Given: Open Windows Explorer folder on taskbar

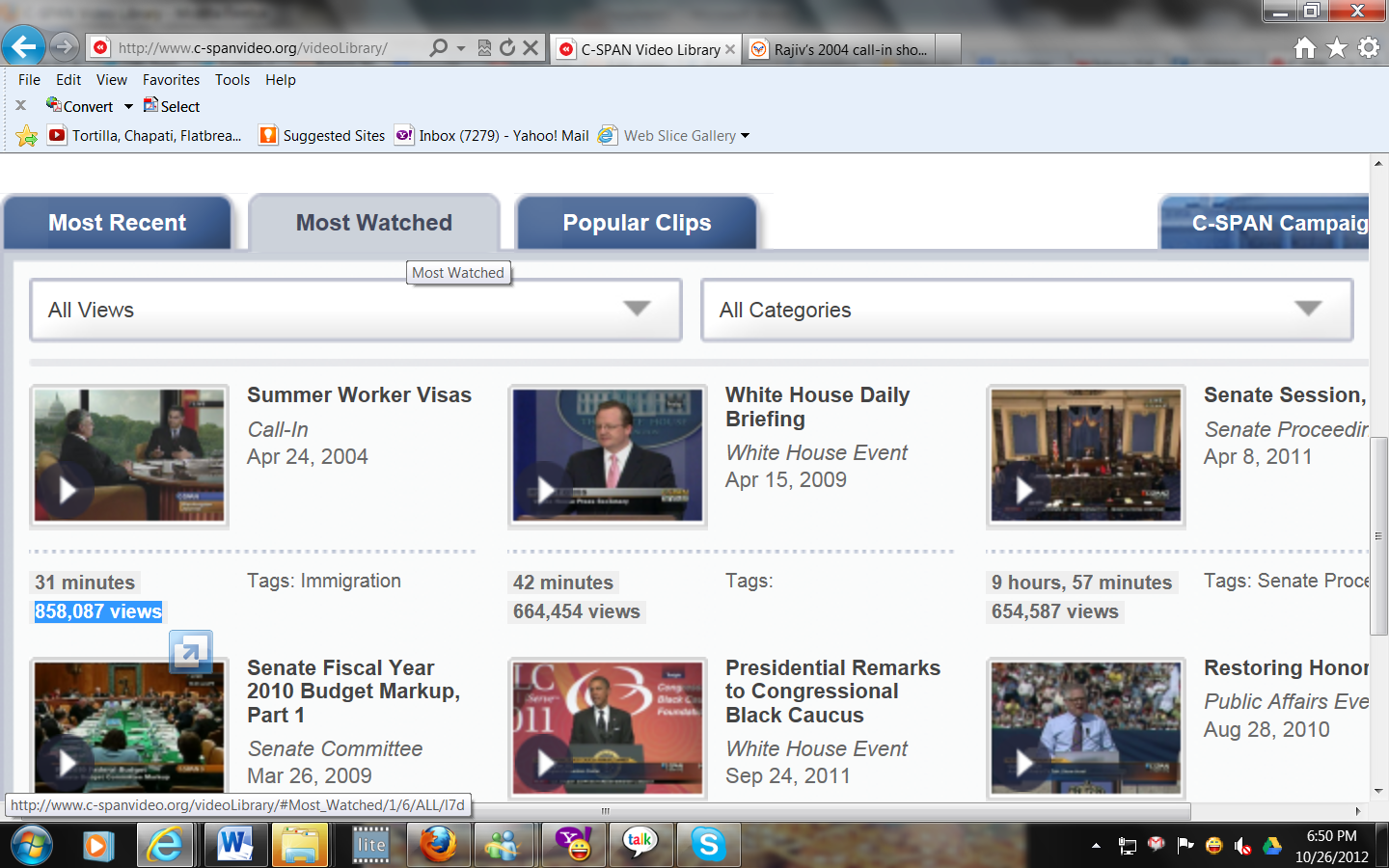Looking at the screenshot, I should (300, 846).
